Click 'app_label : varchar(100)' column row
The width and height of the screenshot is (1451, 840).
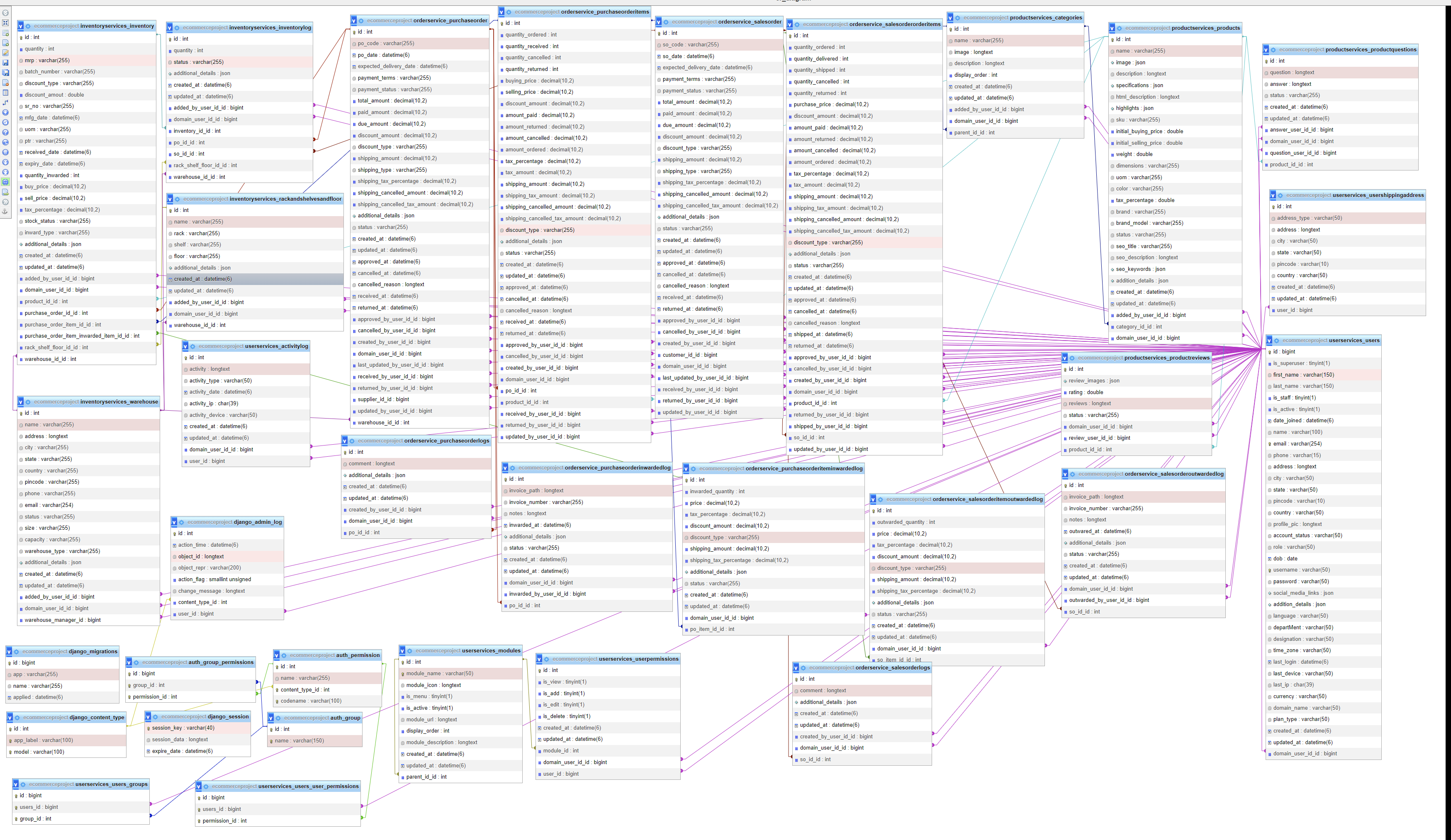tap(66, 741)
